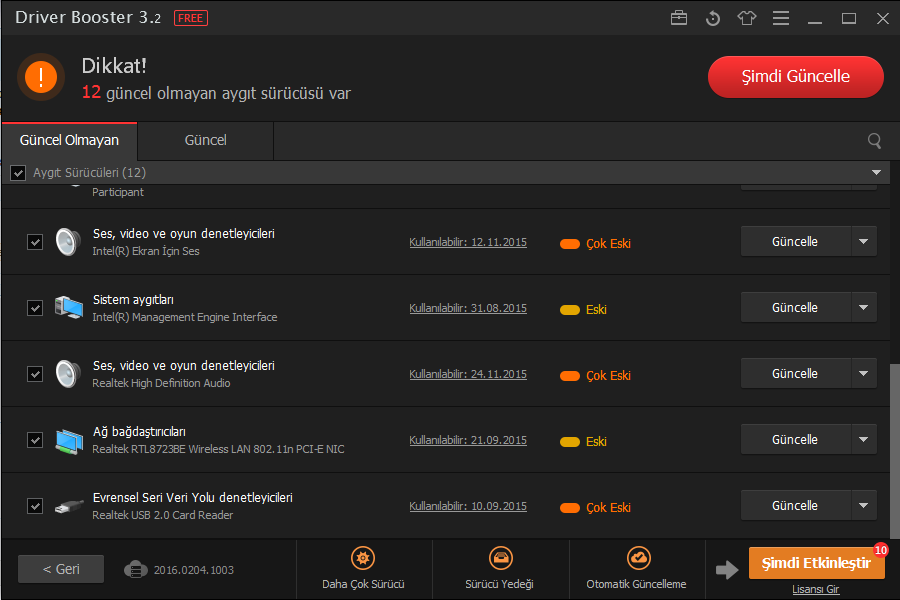Click Güncelle for Realtek RTL8723BE Wireless LAN
900x600 pixels.
pyautogui.click(x=796, y=439)
